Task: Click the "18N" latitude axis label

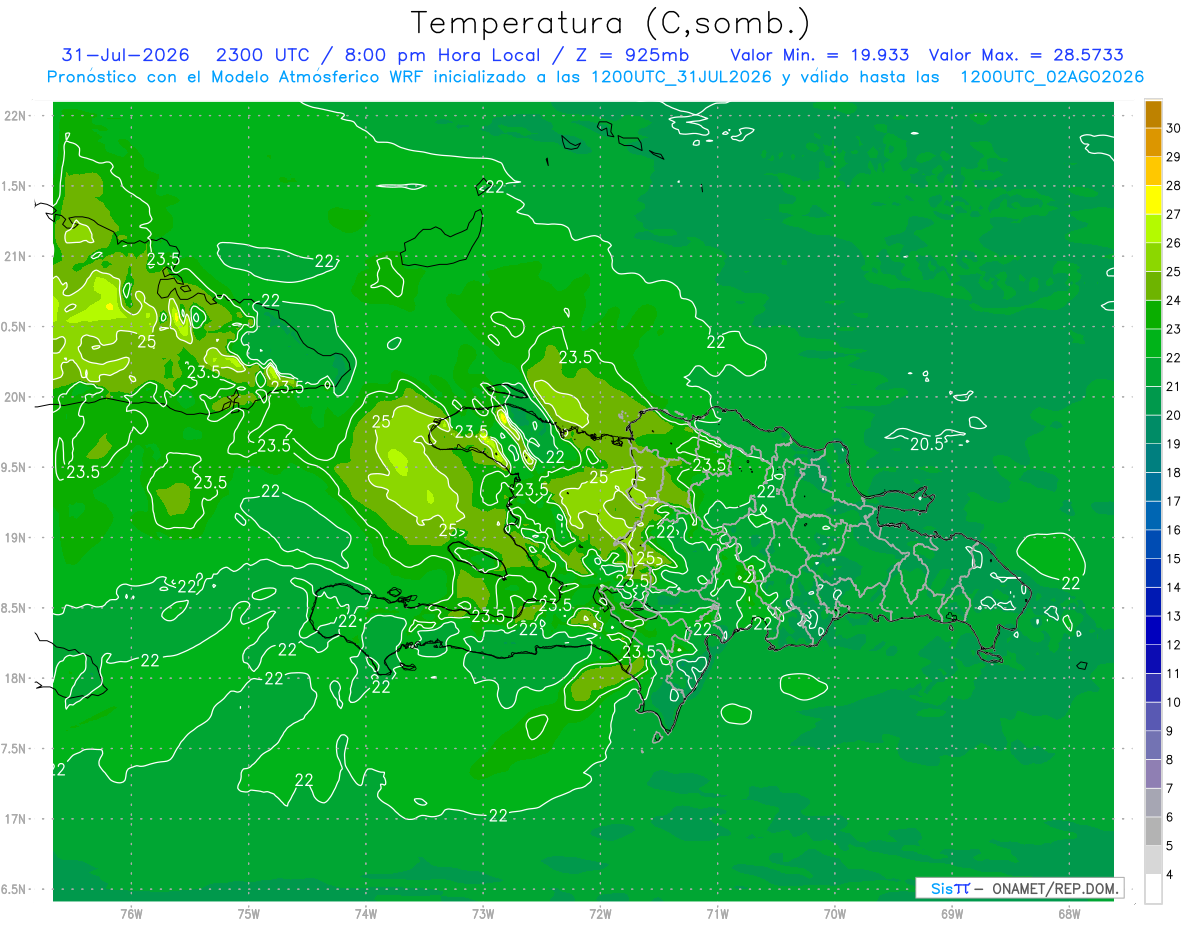Action: [x=17, y=678]
